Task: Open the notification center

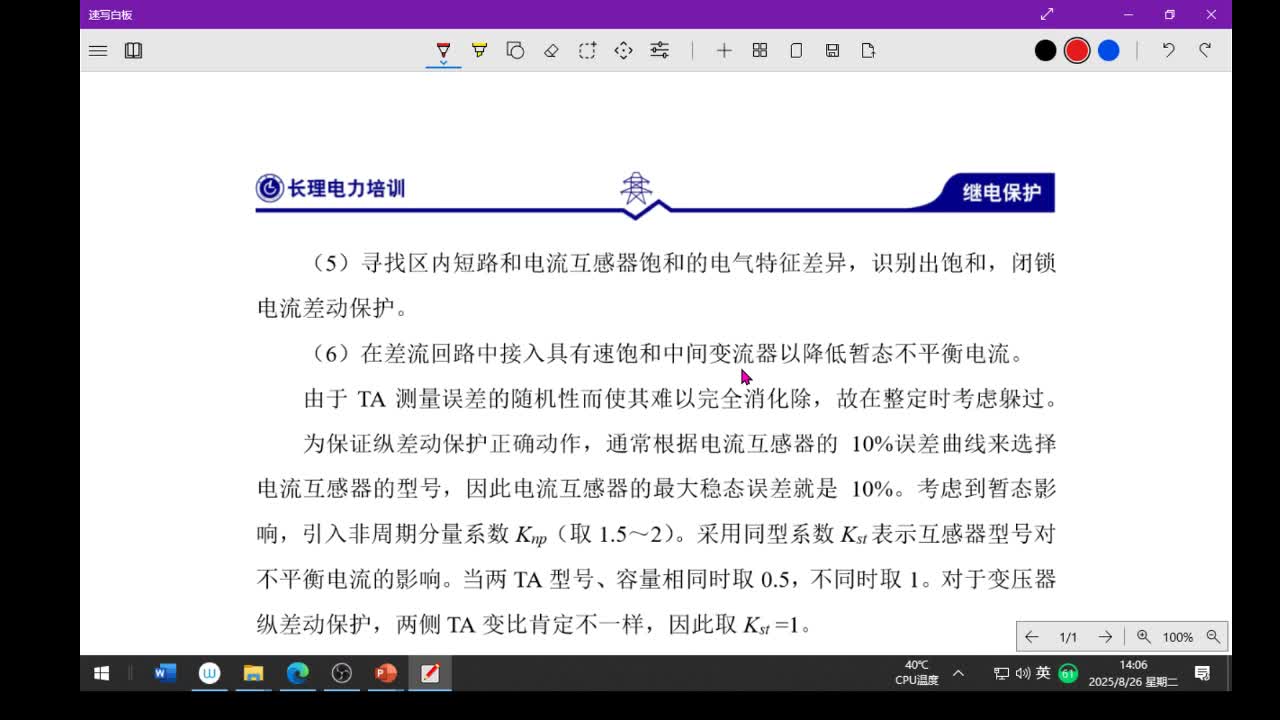Action: (x=1203, y=674)
